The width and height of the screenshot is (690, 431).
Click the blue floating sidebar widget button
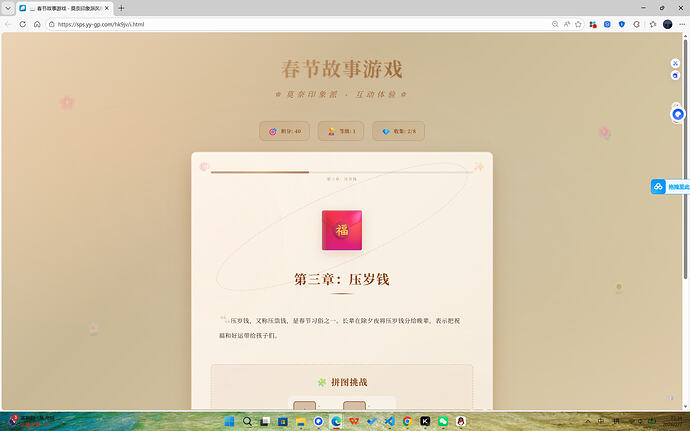[670, 186]
